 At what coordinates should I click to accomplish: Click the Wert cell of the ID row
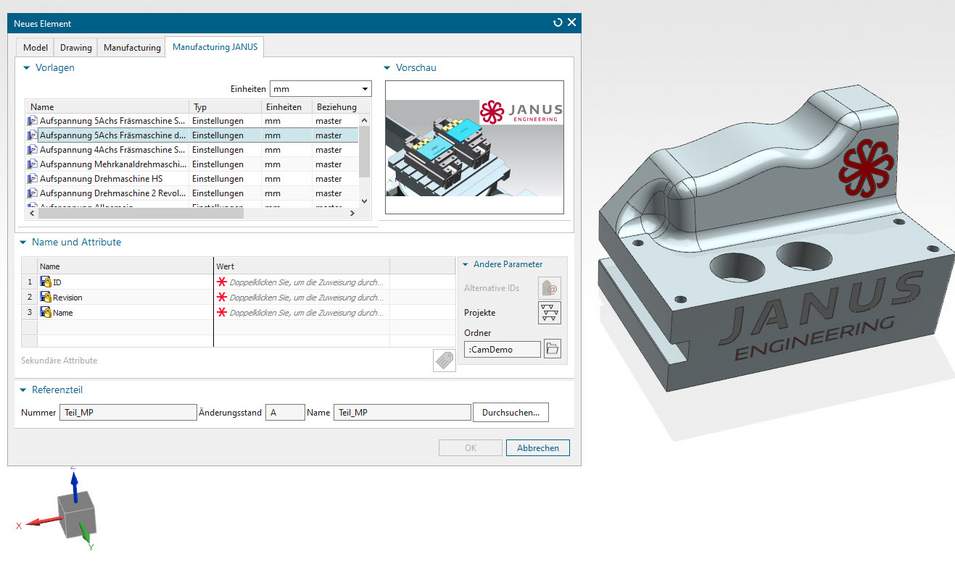(x=301, y=282)
